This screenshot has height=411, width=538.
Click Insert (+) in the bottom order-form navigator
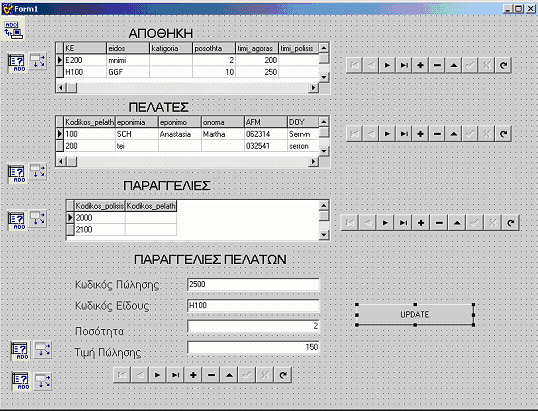click(193, 375)
